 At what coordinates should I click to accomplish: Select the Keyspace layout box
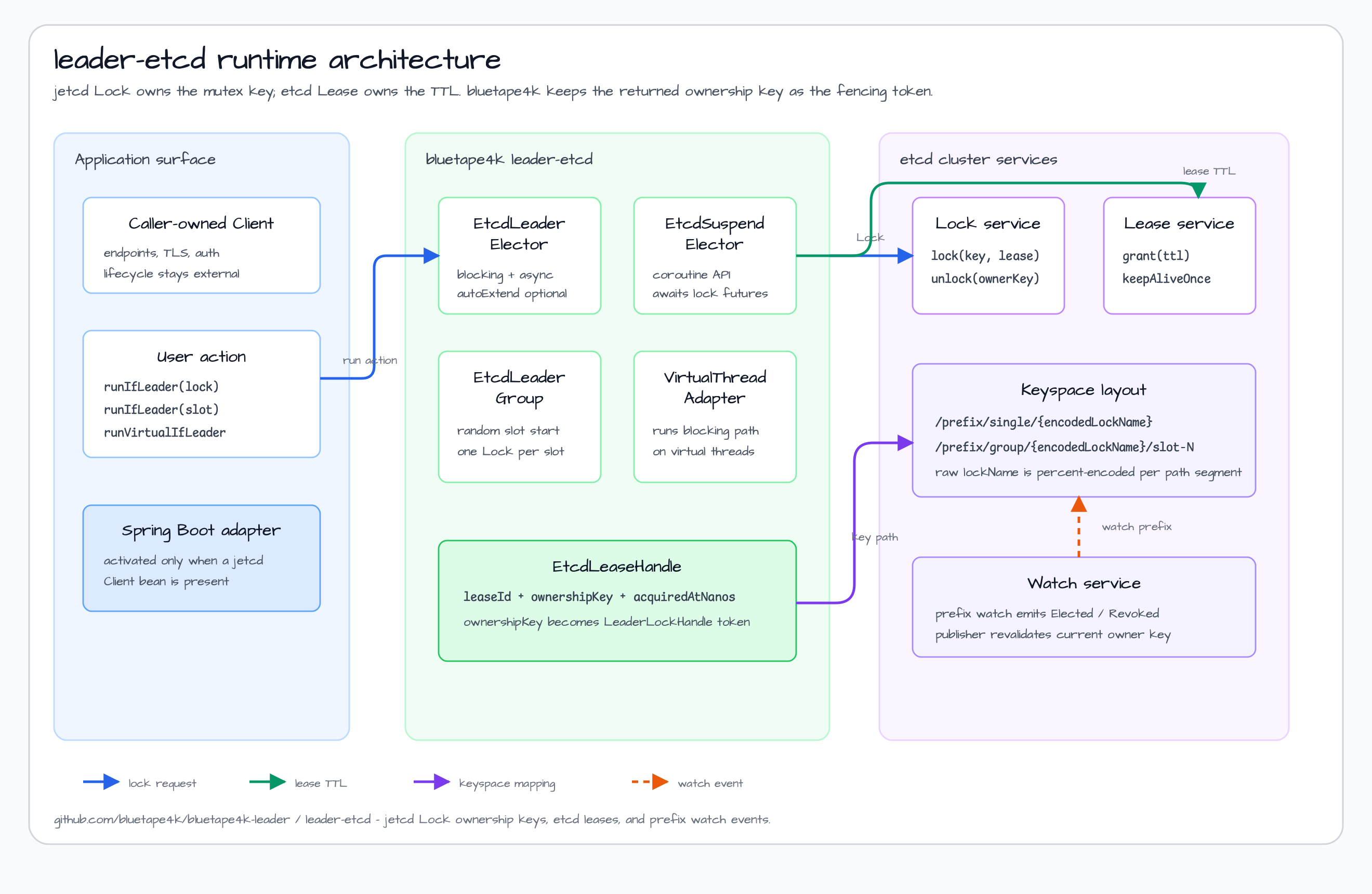pos(1084,430)
